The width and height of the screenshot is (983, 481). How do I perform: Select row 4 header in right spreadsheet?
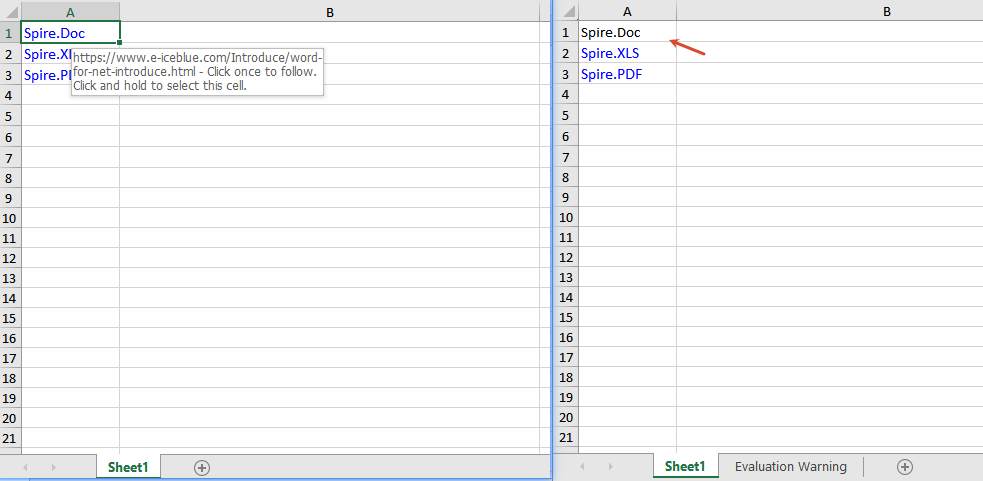pos(566,94)
